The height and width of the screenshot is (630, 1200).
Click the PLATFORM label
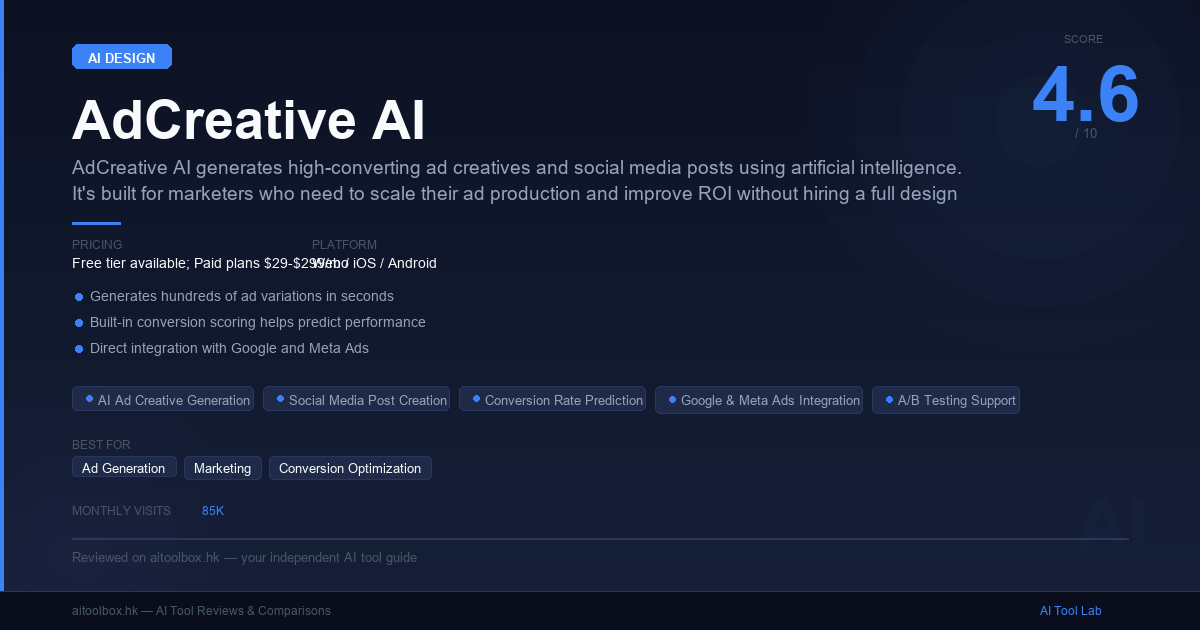point(344,245)
